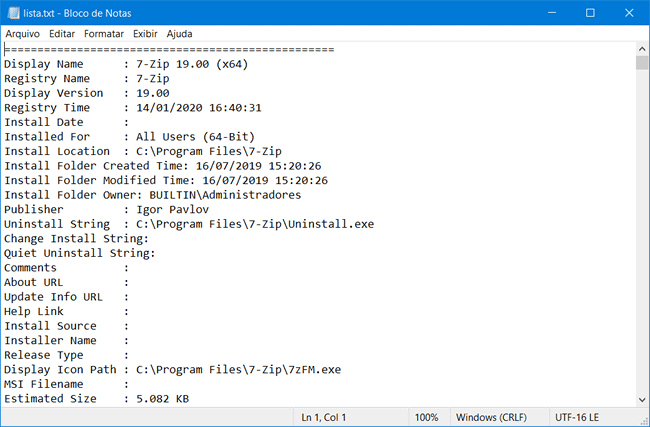Open the Formatar menu
The width and height of the screenshot is (650, 427).
[105, 33]
